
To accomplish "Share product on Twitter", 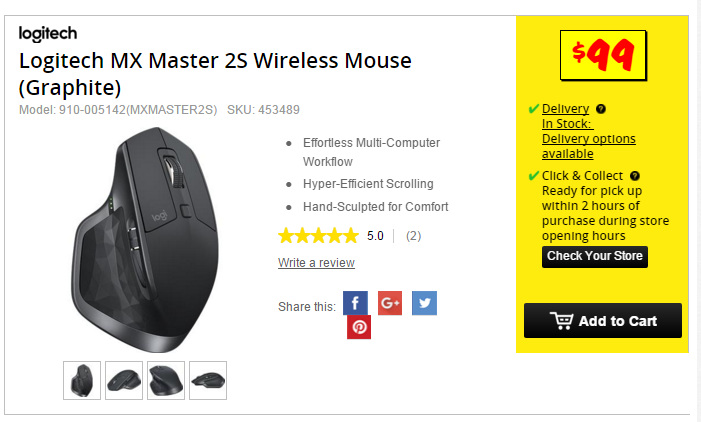I will pos(424,303).
